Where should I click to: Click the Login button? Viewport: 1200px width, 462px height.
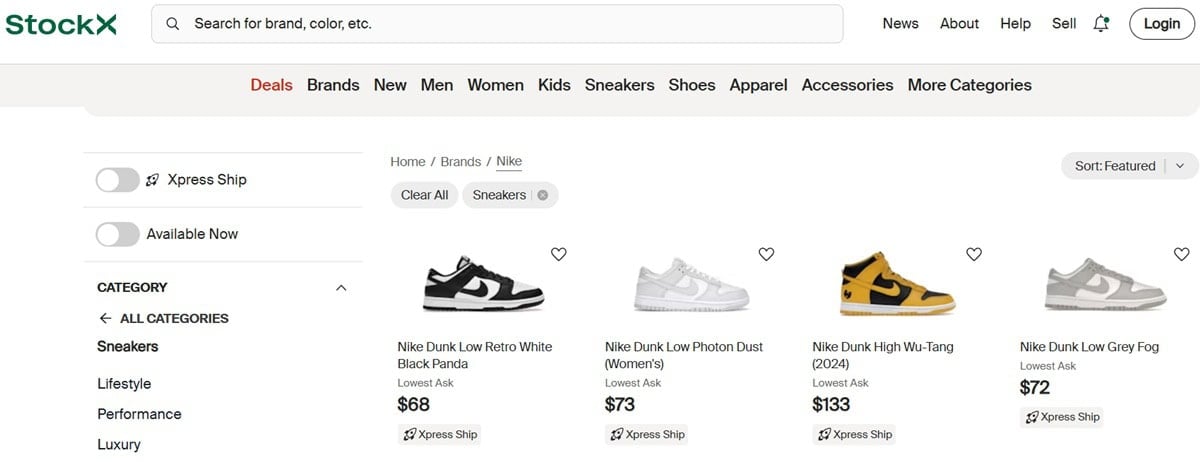[1161, 24]
